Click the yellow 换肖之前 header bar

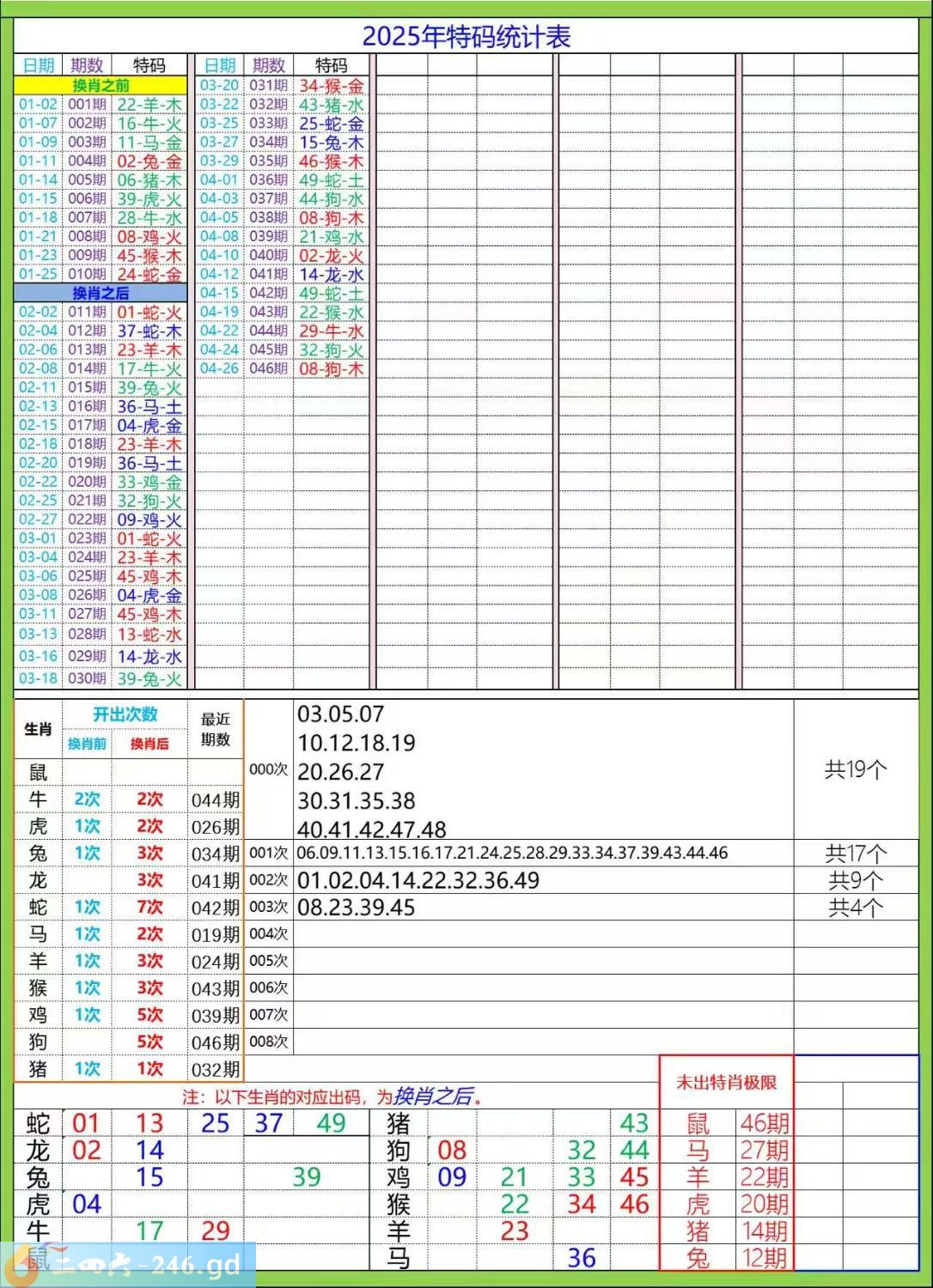pyautogui.click(x=101, y=85)
